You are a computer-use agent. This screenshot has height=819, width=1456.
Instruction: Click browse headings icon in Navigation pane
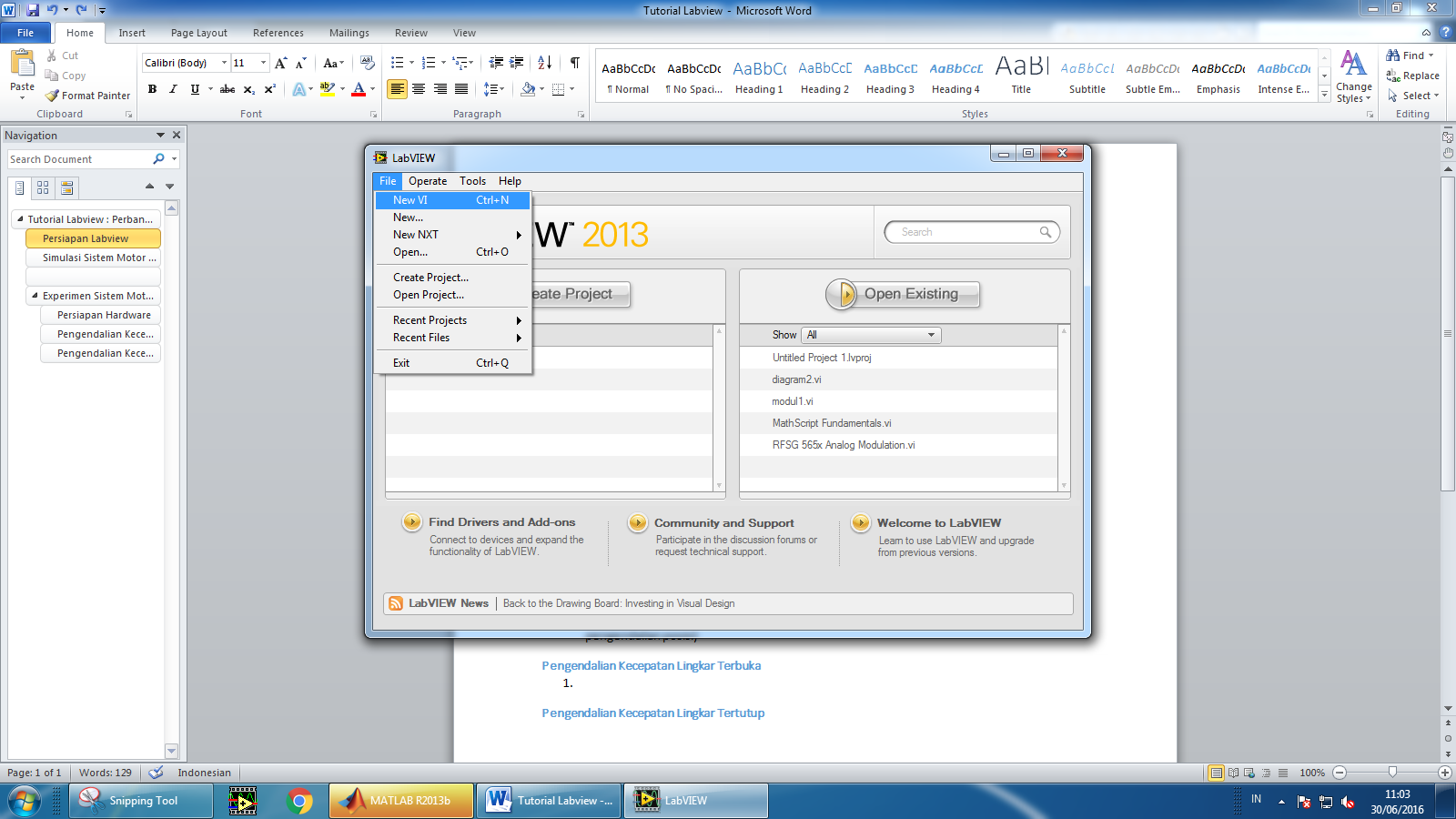pyautogui.click(x=20, y=187)
